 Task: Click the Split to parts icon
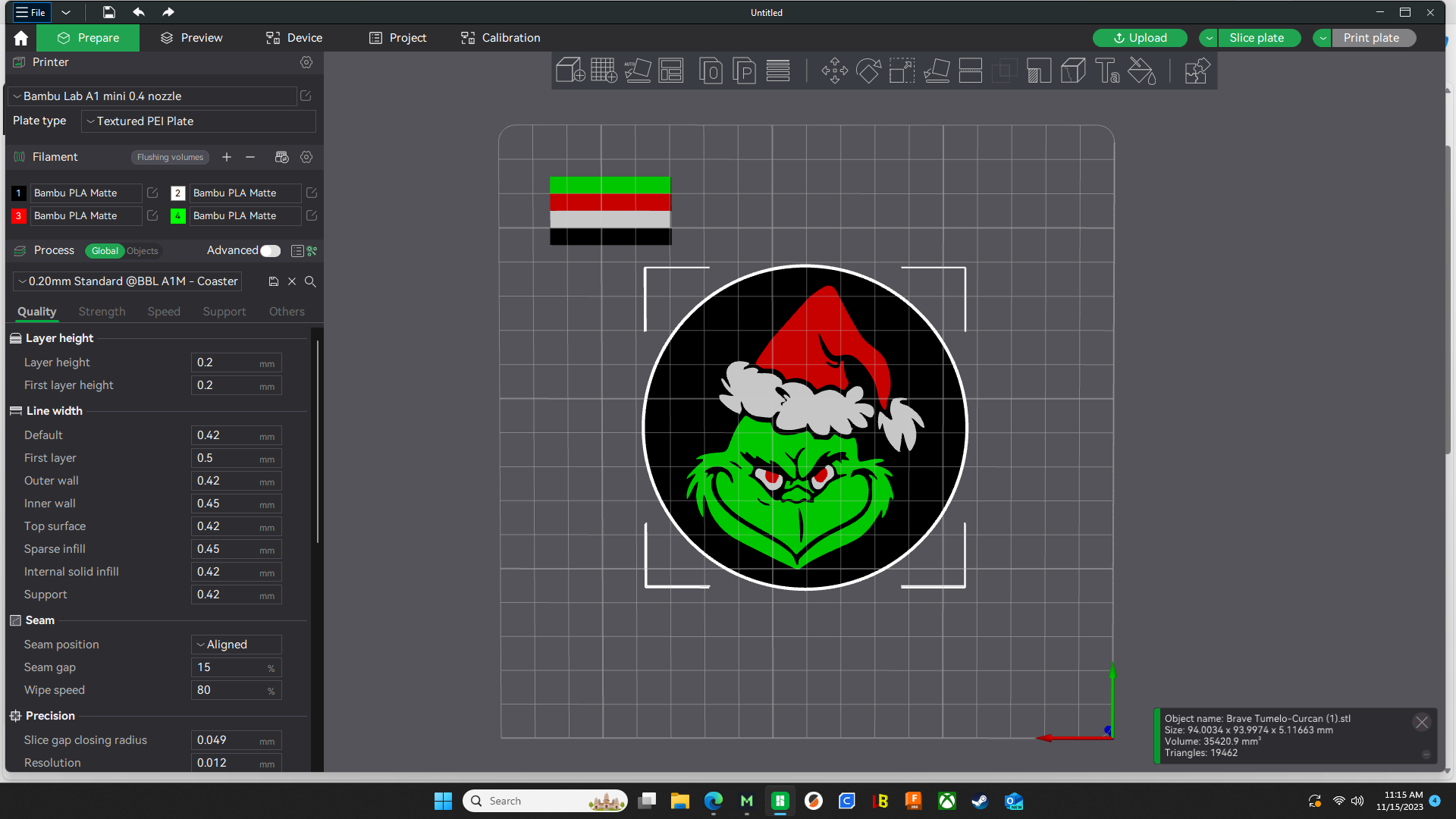745,71
